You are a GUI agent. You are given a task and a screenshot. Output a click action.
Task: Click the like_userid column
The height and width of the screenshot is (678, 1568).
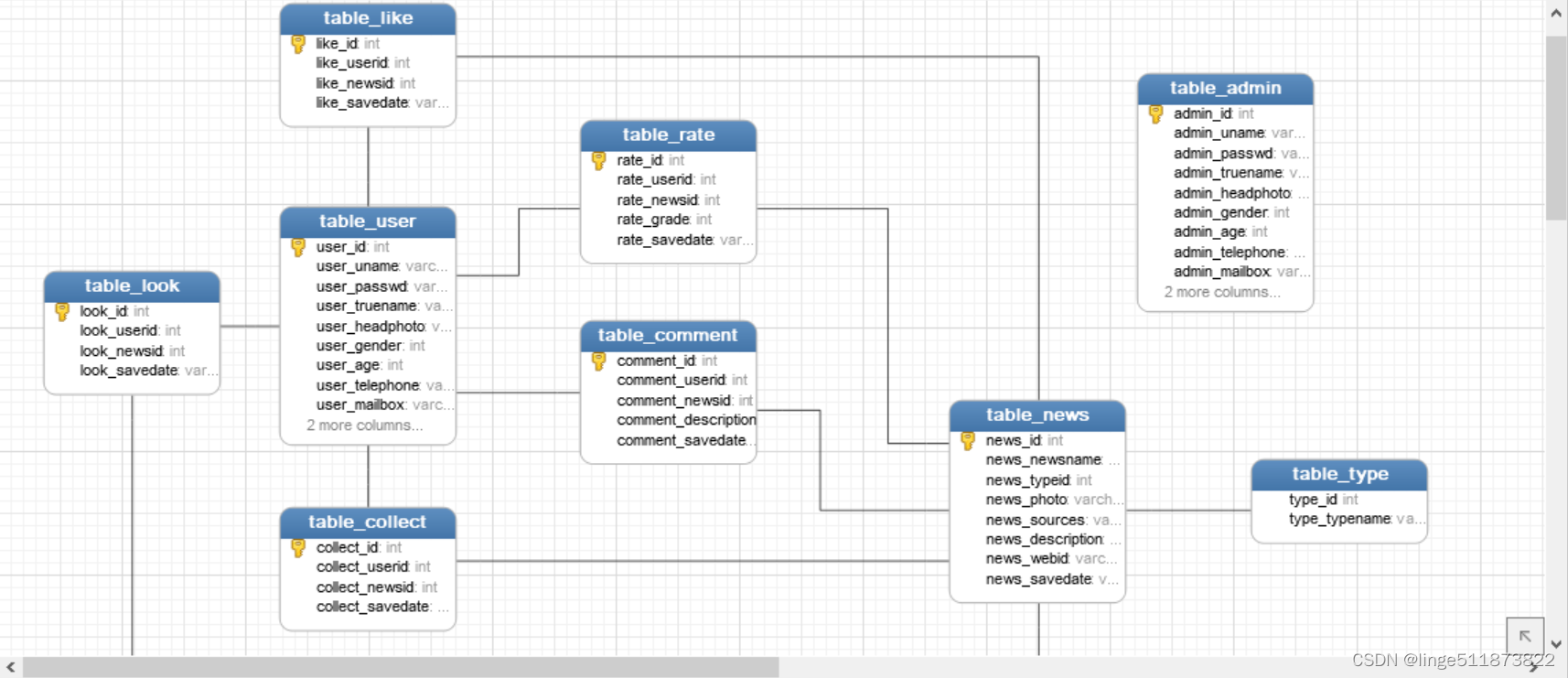tap(363, 63)
